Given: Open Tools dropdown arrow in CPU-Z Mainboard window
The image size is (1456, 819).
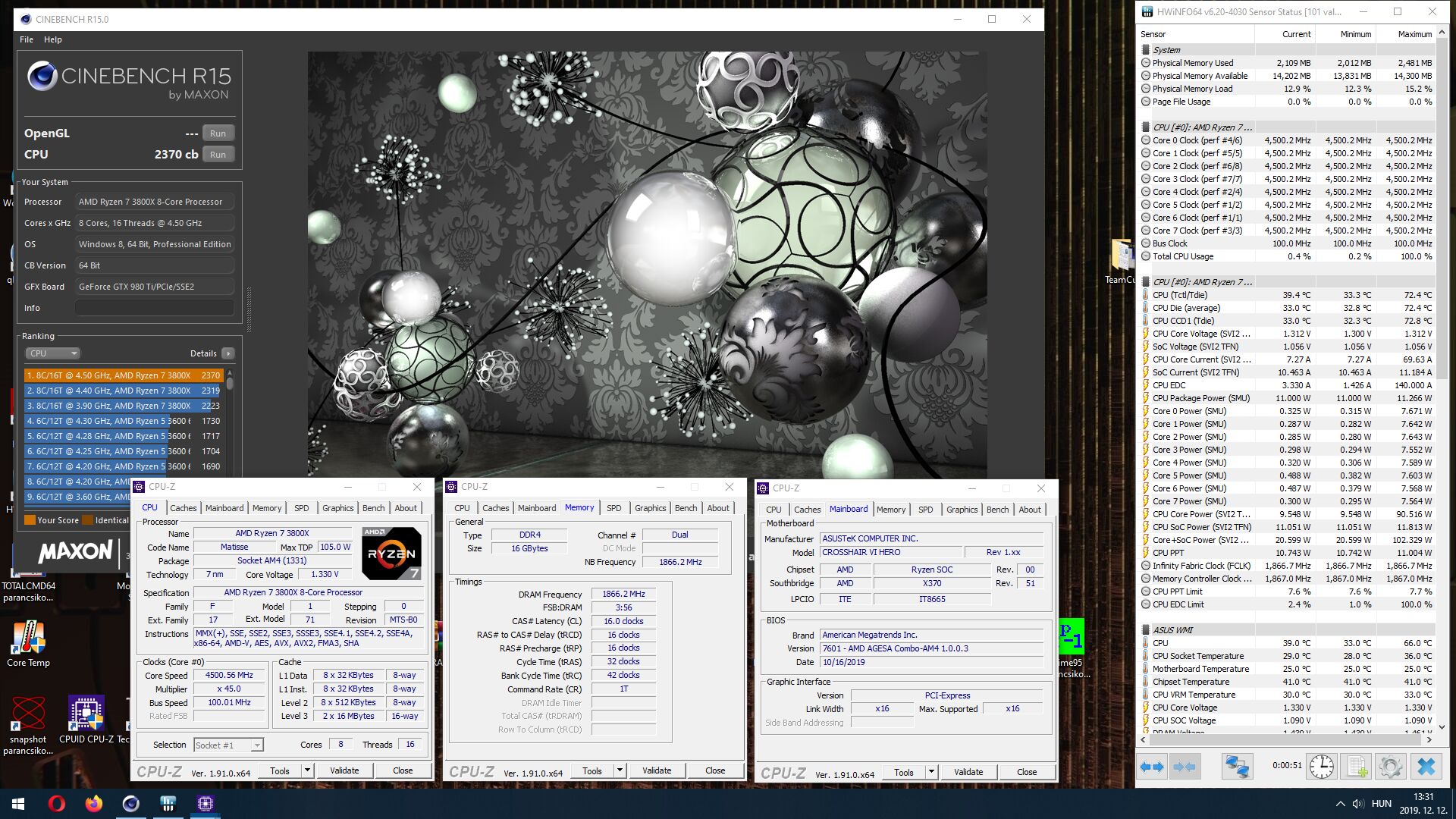Looking at the screenshot, I should pyautogui.click(x=931, y=772).
